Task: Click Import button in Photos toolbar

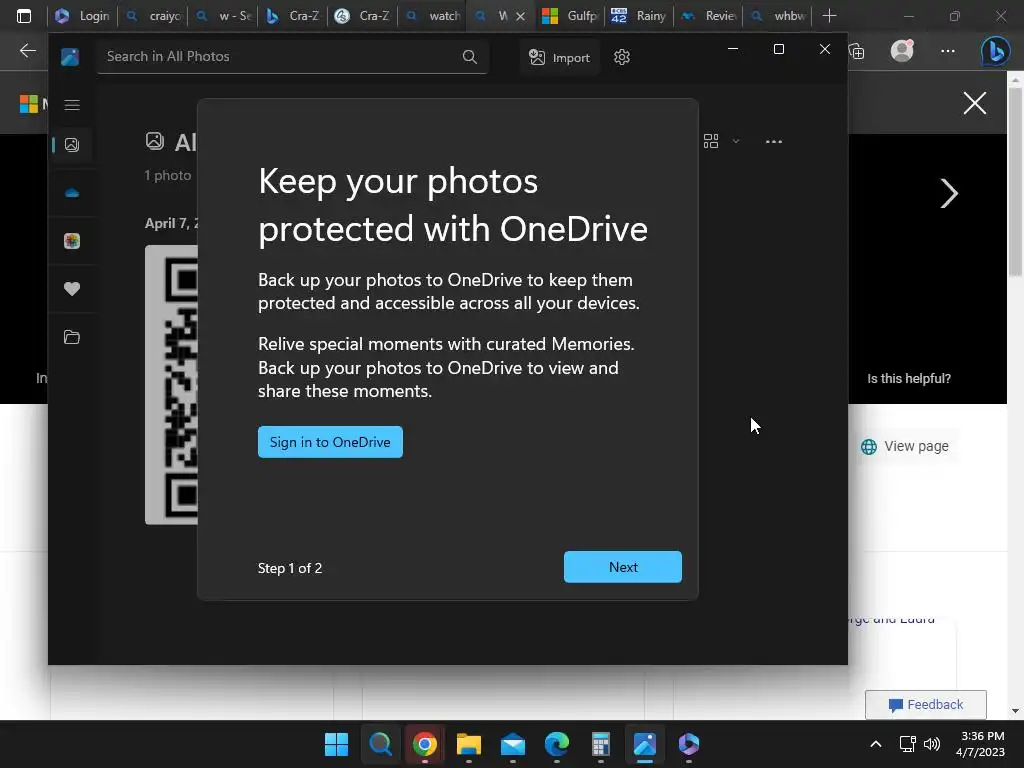Action: point(560,57)
